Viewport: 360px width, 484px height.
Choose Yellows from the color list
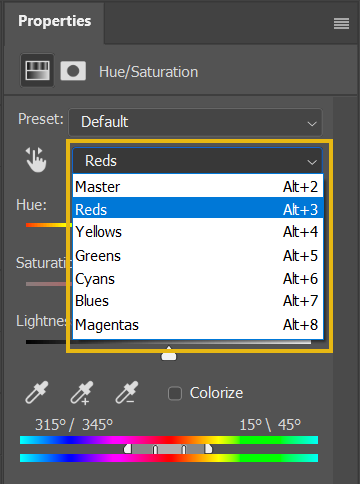point(198,232)
